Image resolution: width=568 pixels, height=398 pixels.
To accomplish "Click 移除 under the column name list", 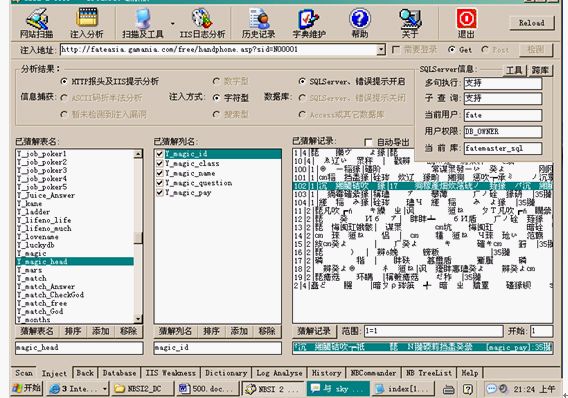I will [267, 331].
